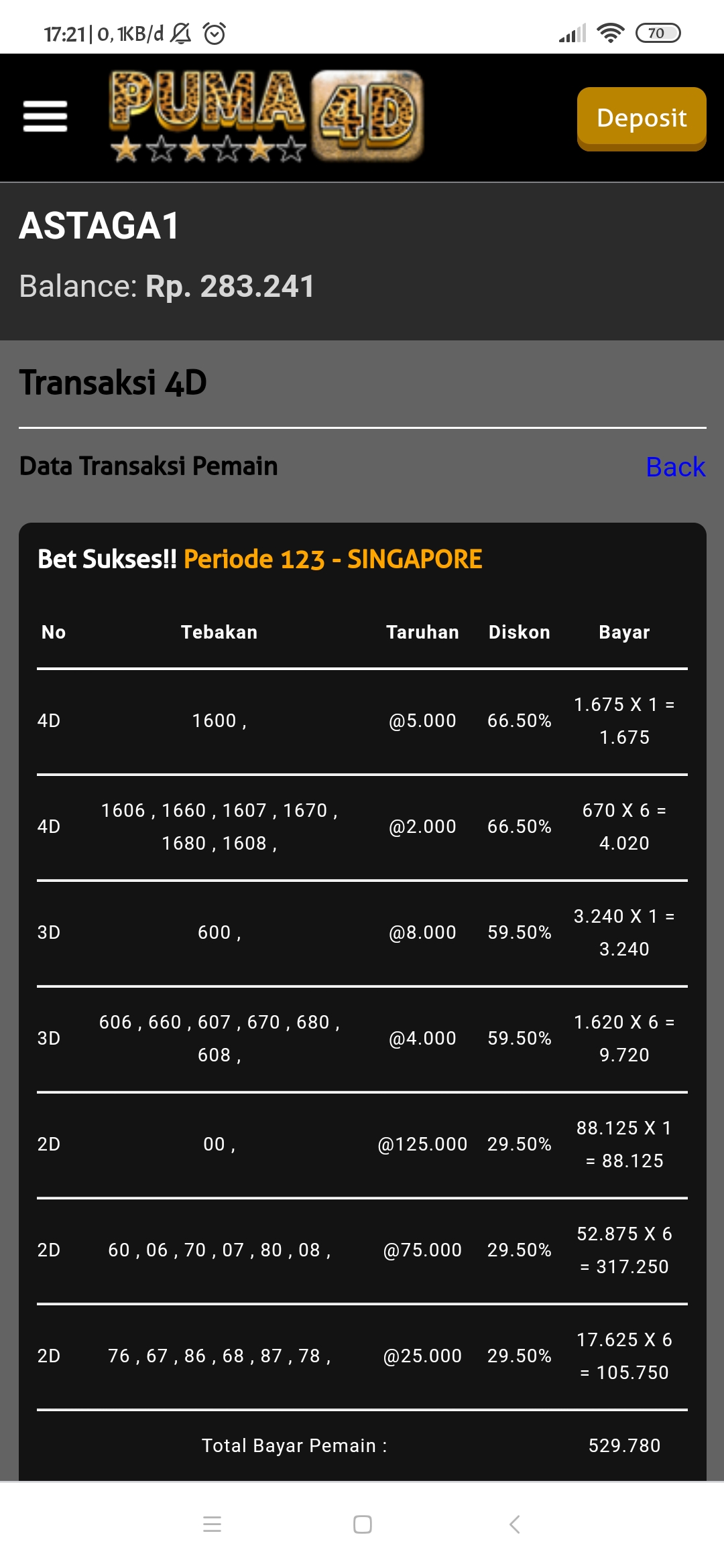This screenshot has width=724, height=1568.
Task: Tap the PUMA 4D logo
Action: [266, 117]
